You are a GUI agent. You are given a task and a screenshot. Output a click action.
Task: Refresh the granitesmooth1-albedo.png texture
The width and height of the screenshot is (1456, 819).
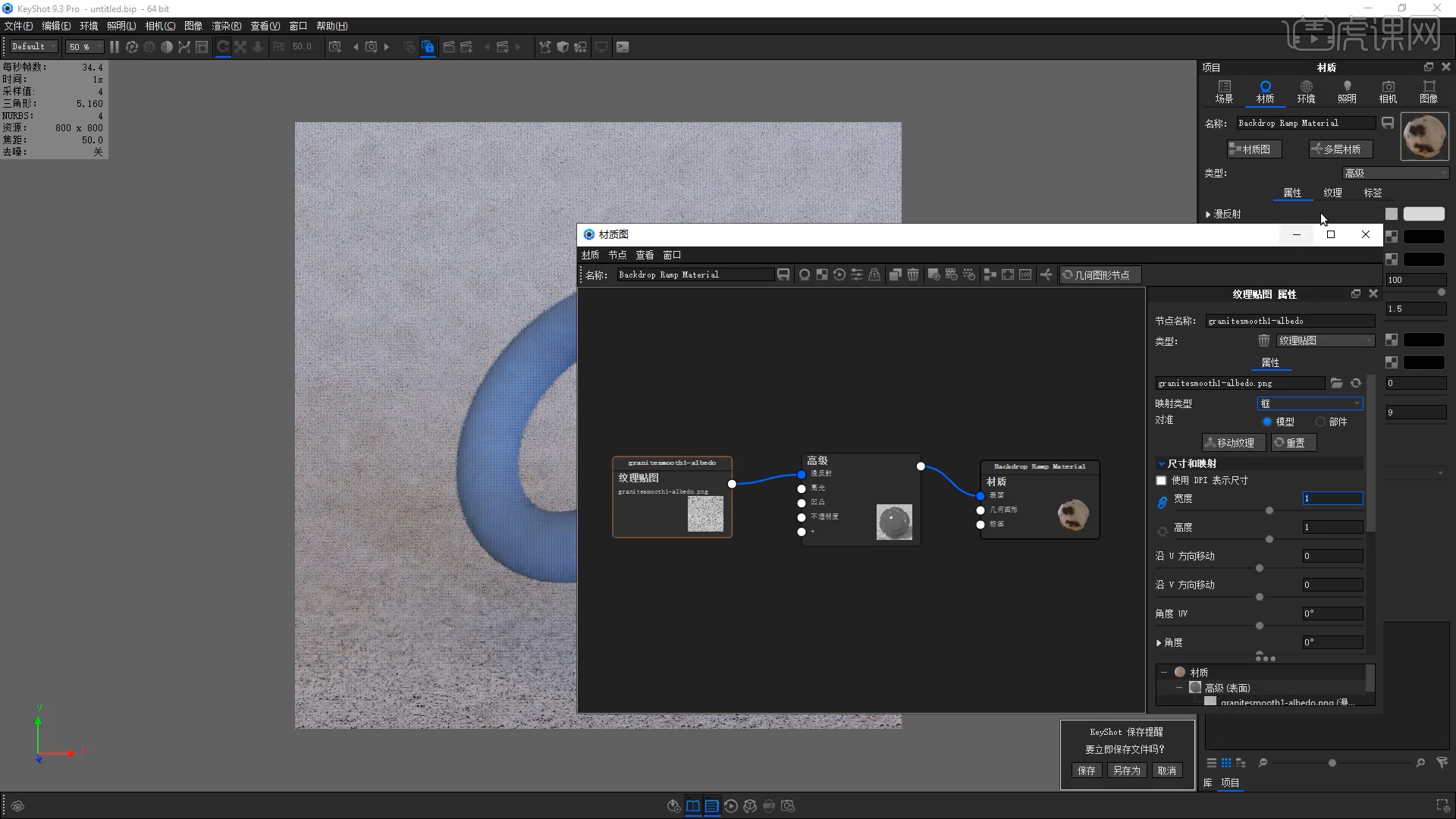click(1356, 383)
